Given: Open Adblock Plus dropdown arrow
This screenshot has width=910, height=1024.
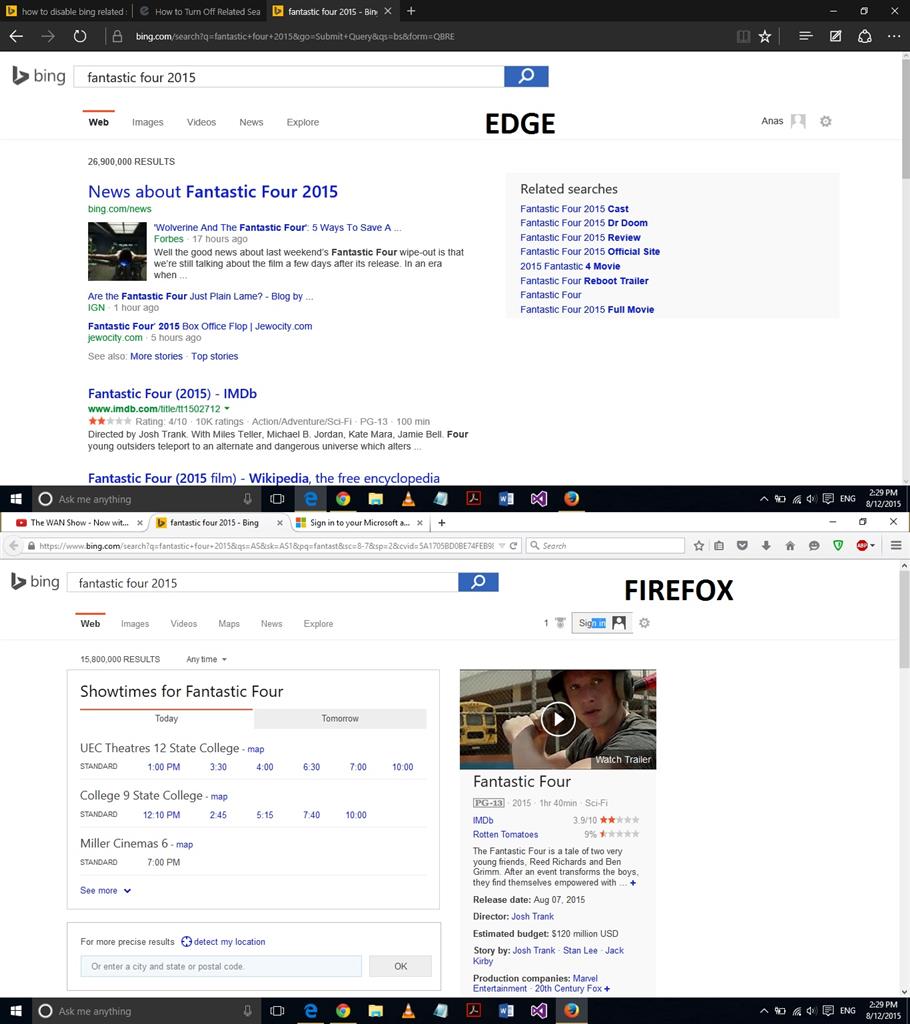Looking at the screenshot, I should pos(872,546).
